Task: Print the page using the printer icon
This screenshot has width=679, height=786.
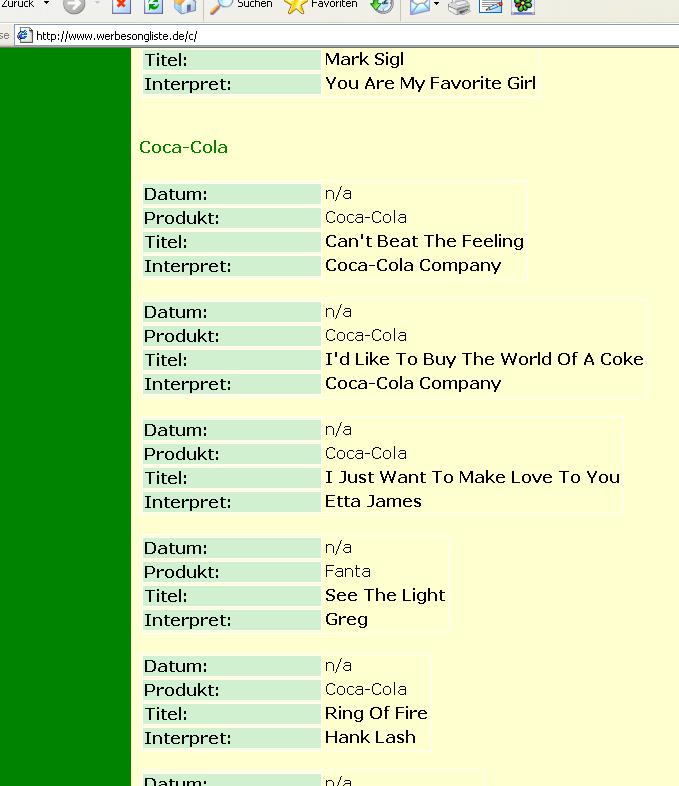Action: pyautogui.click(x=459, y=6)
